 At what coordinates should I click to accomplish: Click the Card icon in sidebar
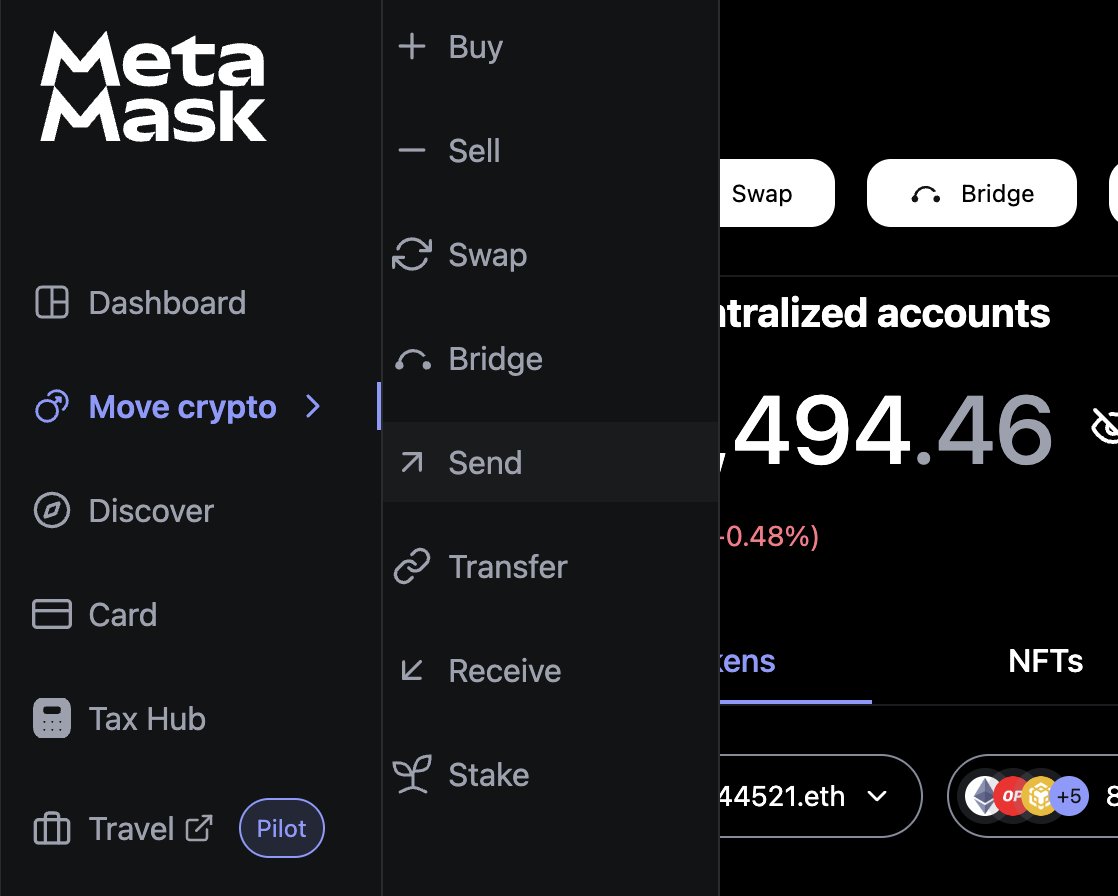pos(52,615)
